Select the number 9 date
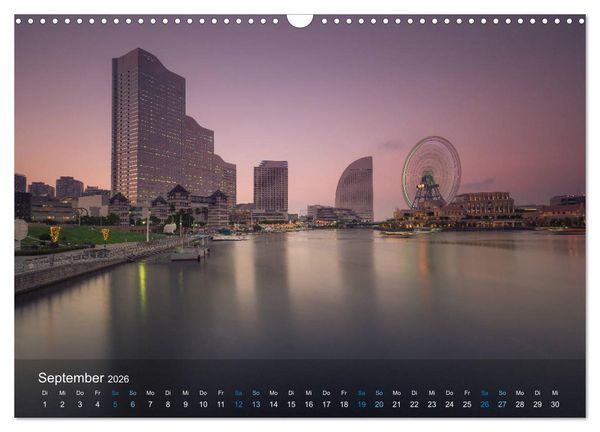 tap(186, 404)
